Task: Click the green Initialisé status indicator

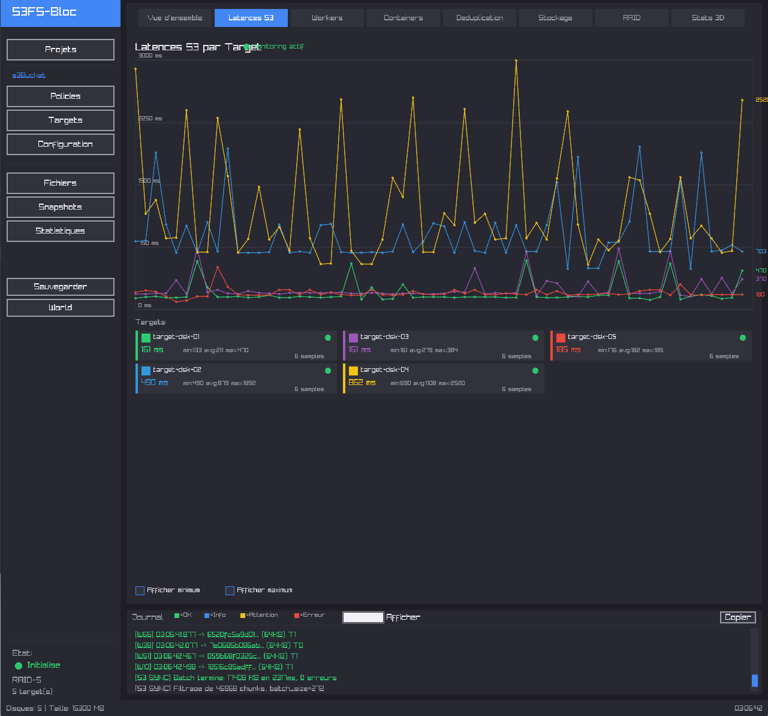Action: (x=18, y=665)
